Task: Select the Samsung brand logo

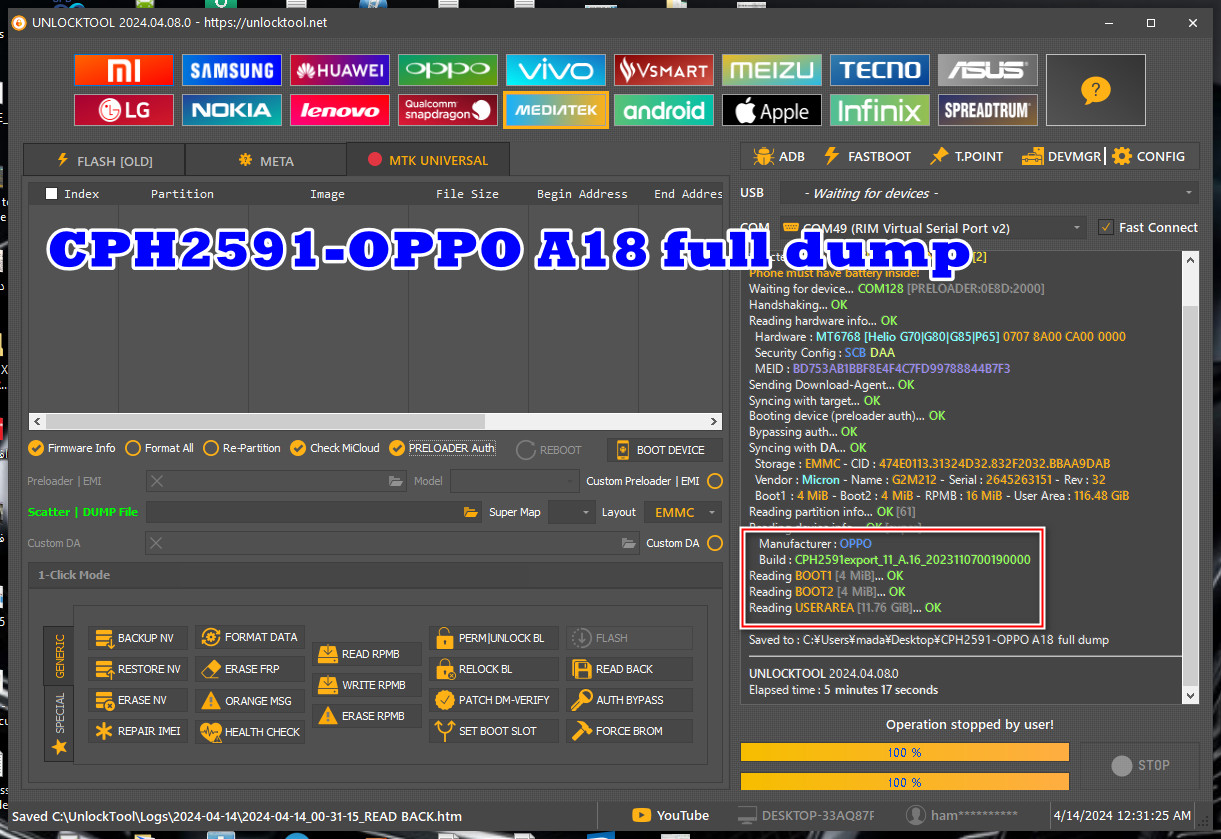Action: click(232, 70)
